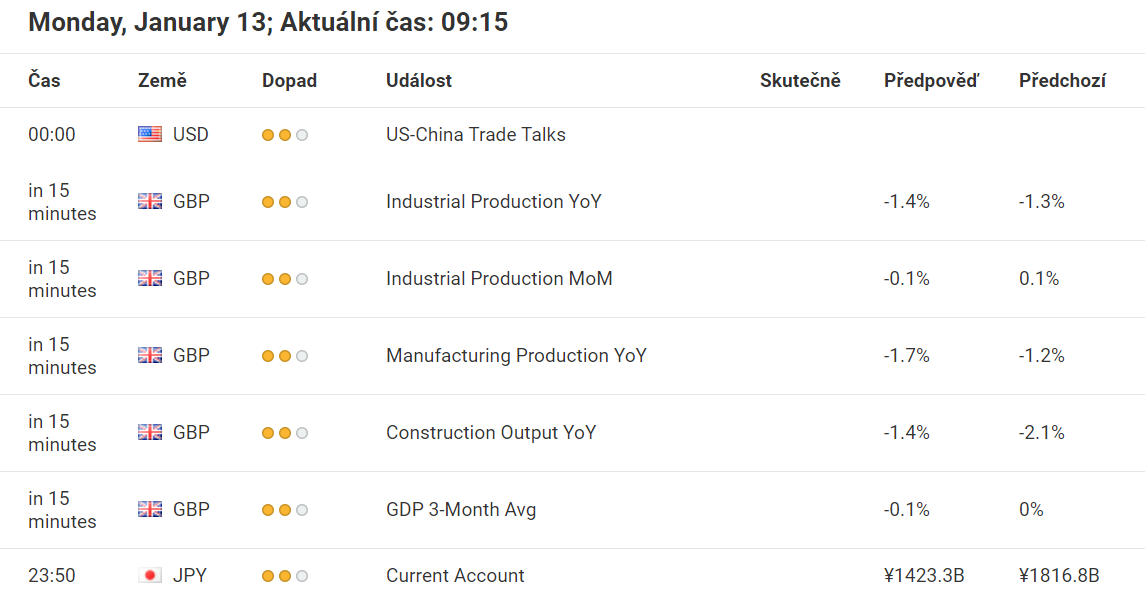
Task: Click the Čas column header
Action: click(44, 80)
